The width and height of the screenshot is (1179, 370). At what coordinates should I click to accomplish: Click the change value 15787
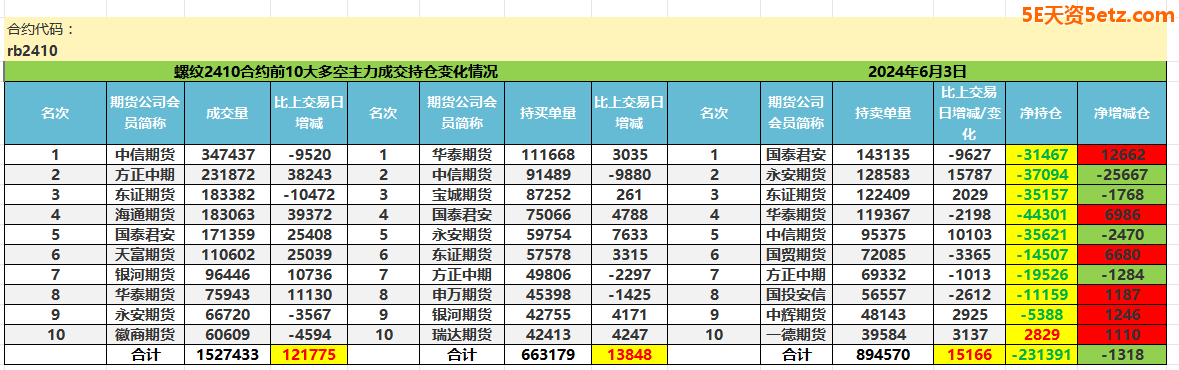click(968, 175)
